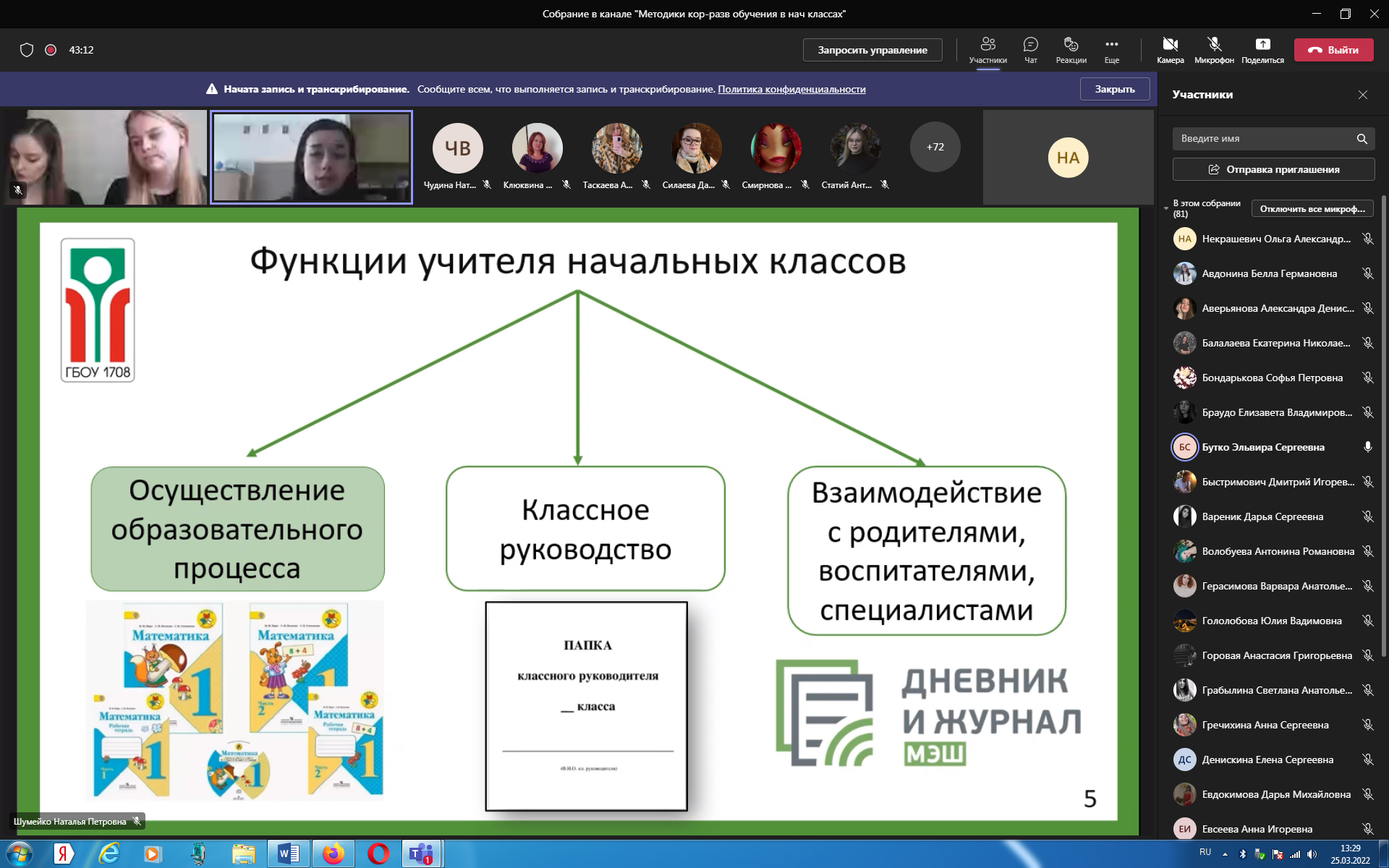Image resolution: width=1389 pixels, height=868 pixels.
Task: Click Запросить управление button
Action: (872, 50)
